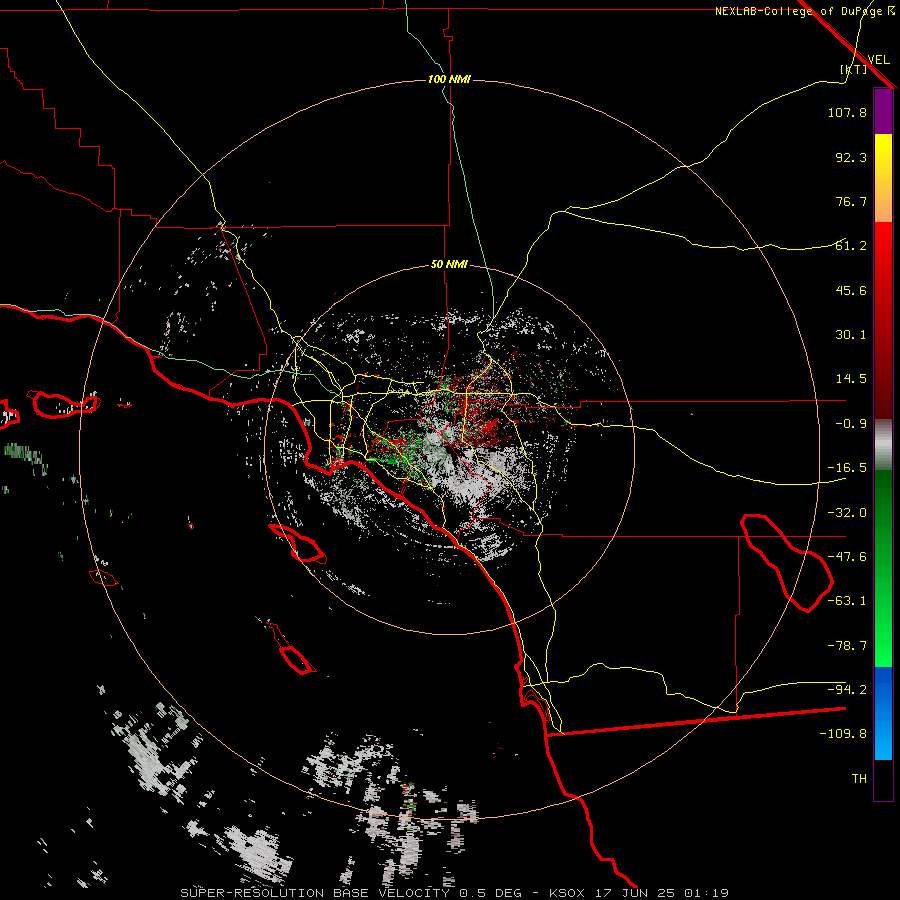Click the 76.7 scale value

(851, 201)
